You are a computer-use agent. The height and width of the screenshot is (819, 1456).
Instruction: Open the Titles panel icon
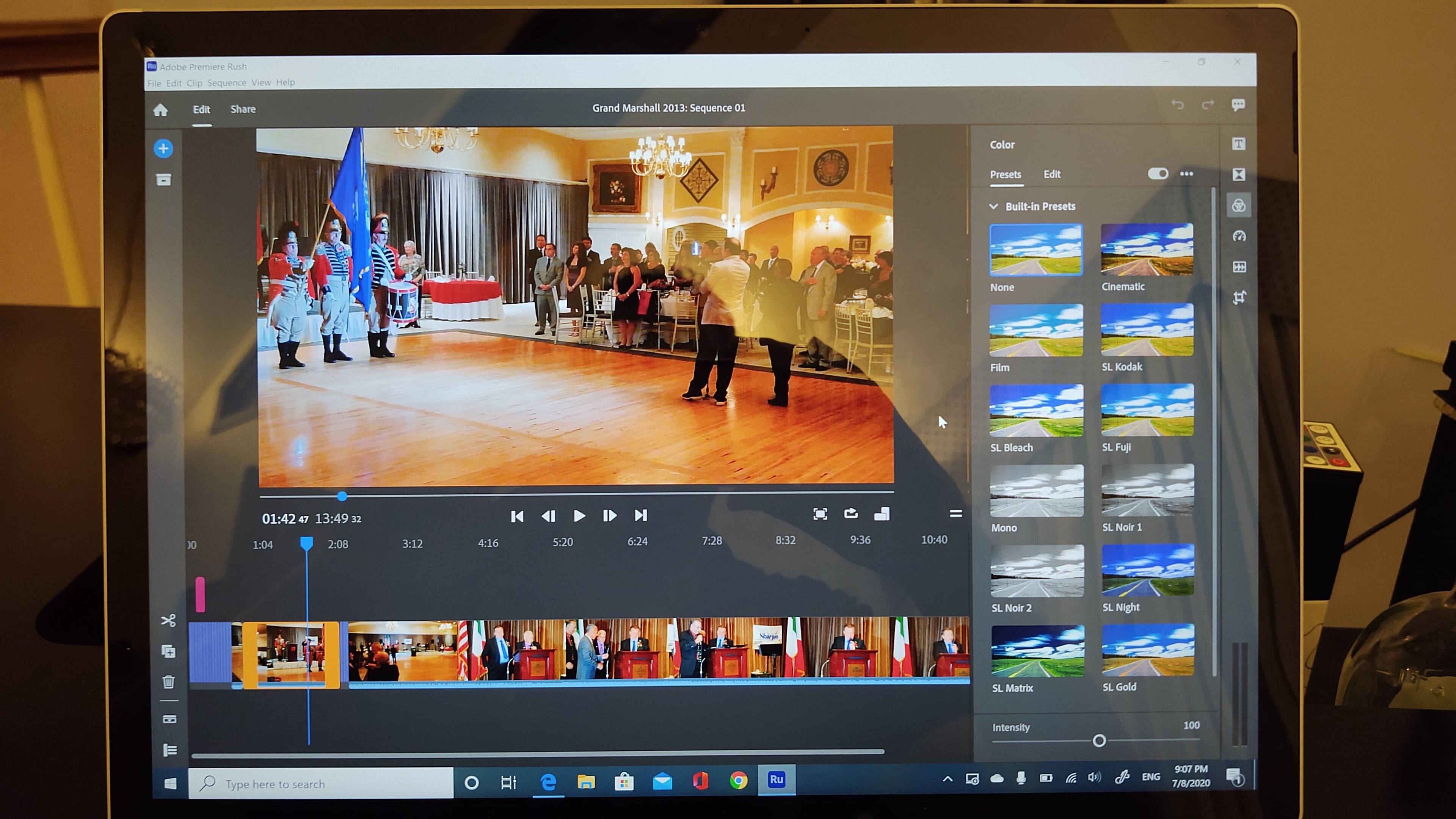(1238, 144)
